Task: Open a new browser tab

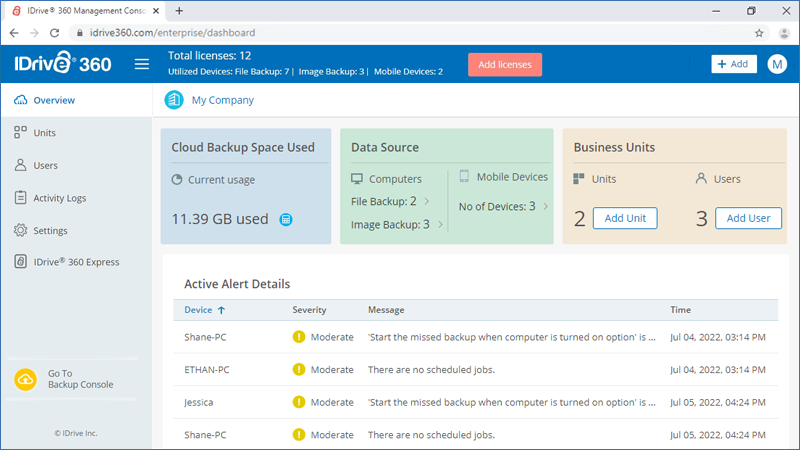Action: pos(179,11)
